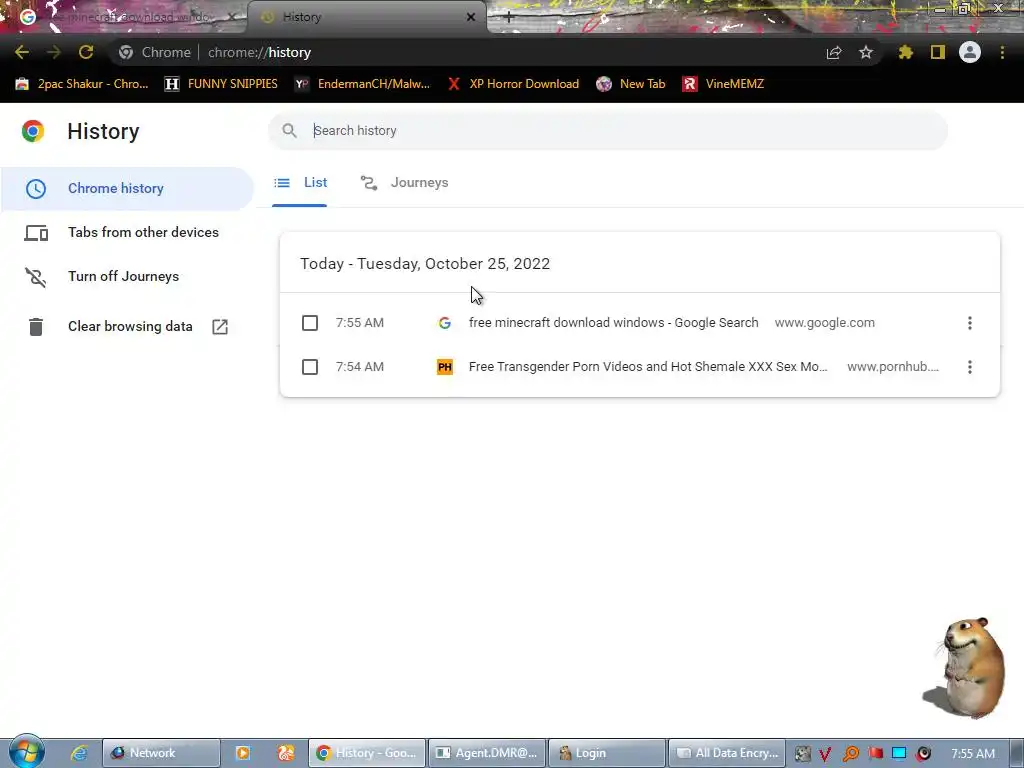Open the profile avatar menu
The height and width of the screenshot is (768, 1024).
[x=969, y=52]
